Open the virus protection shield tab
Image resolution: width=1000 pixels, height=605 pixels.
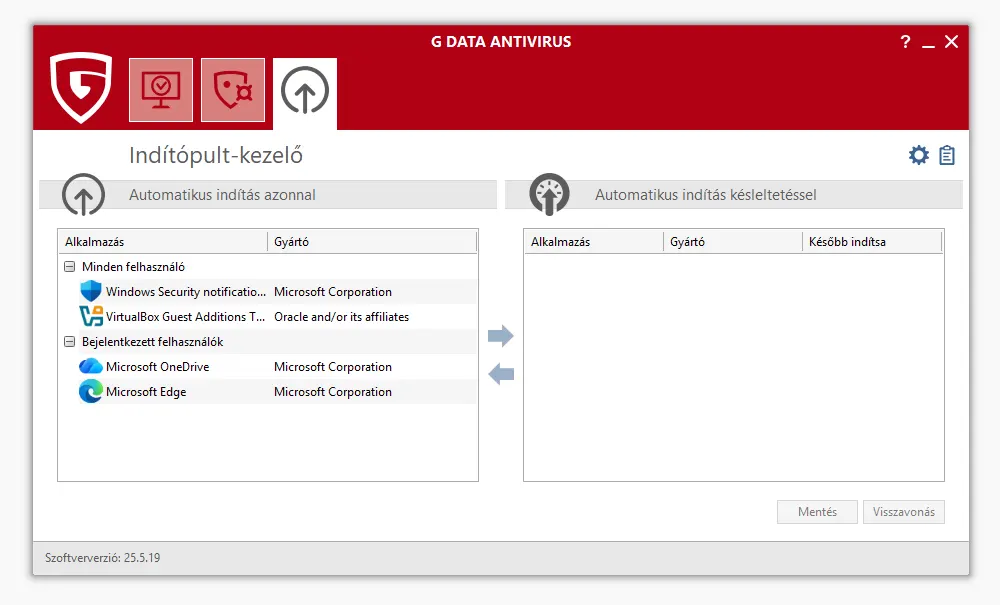pos(233,90)
